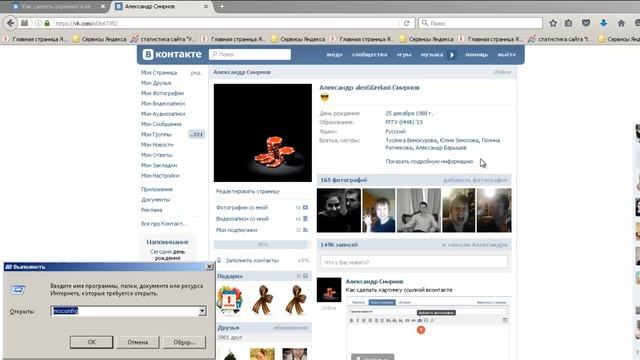The height and width of the screenshot is (360, 640).
Task: Open Мои Ответы in the left menu
Action: (x=157, y=155)
